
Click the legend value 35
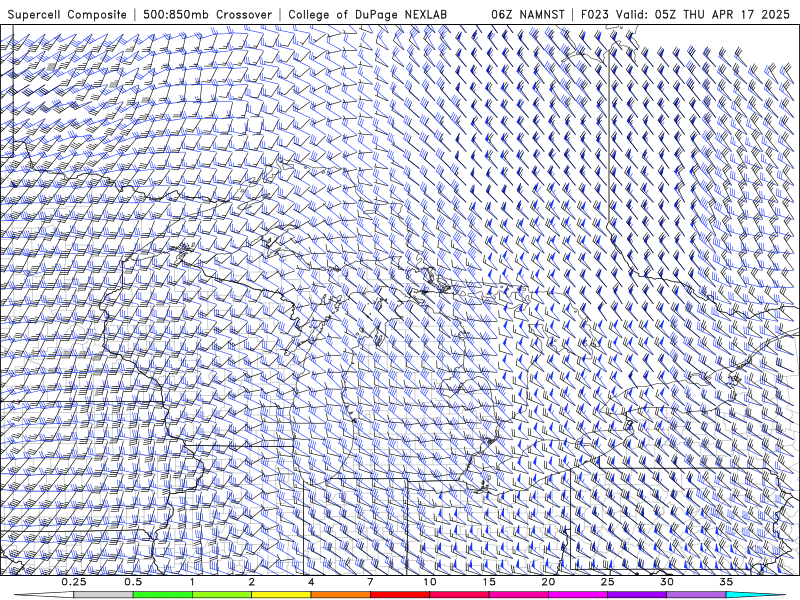tap(726, 582)
